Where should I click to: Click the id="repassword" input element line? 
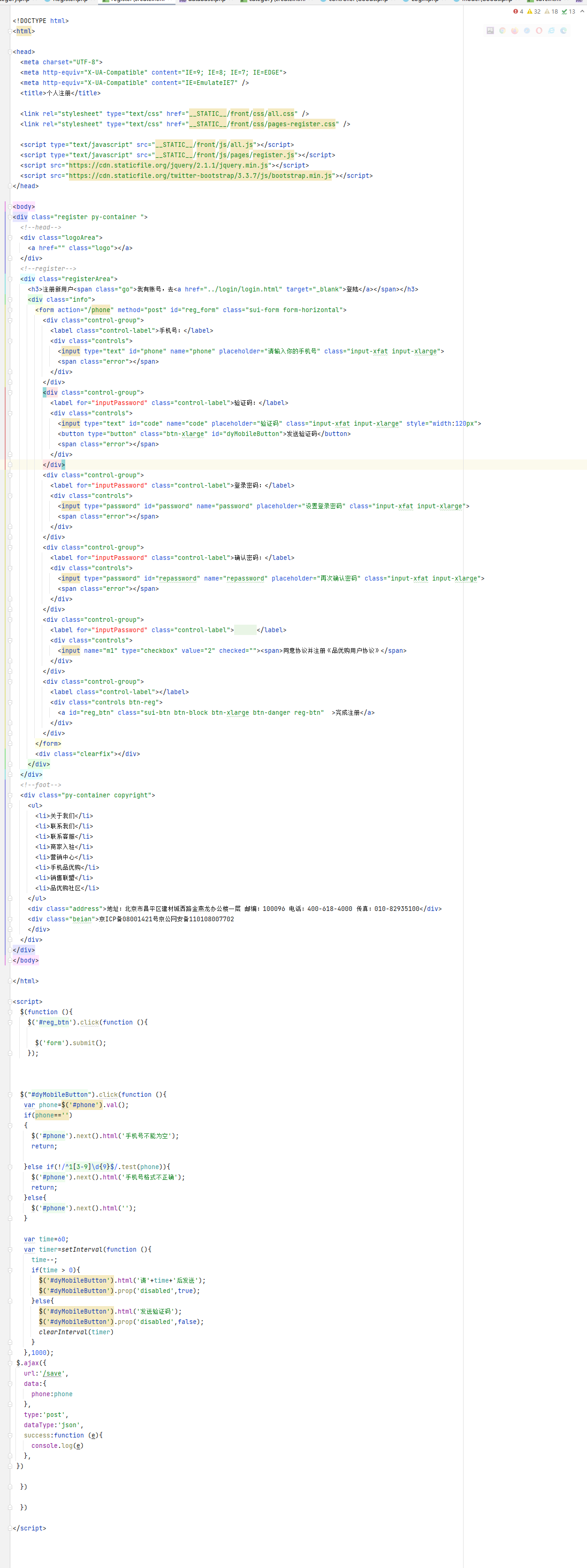pyautogui.click(x=271, y=579)
